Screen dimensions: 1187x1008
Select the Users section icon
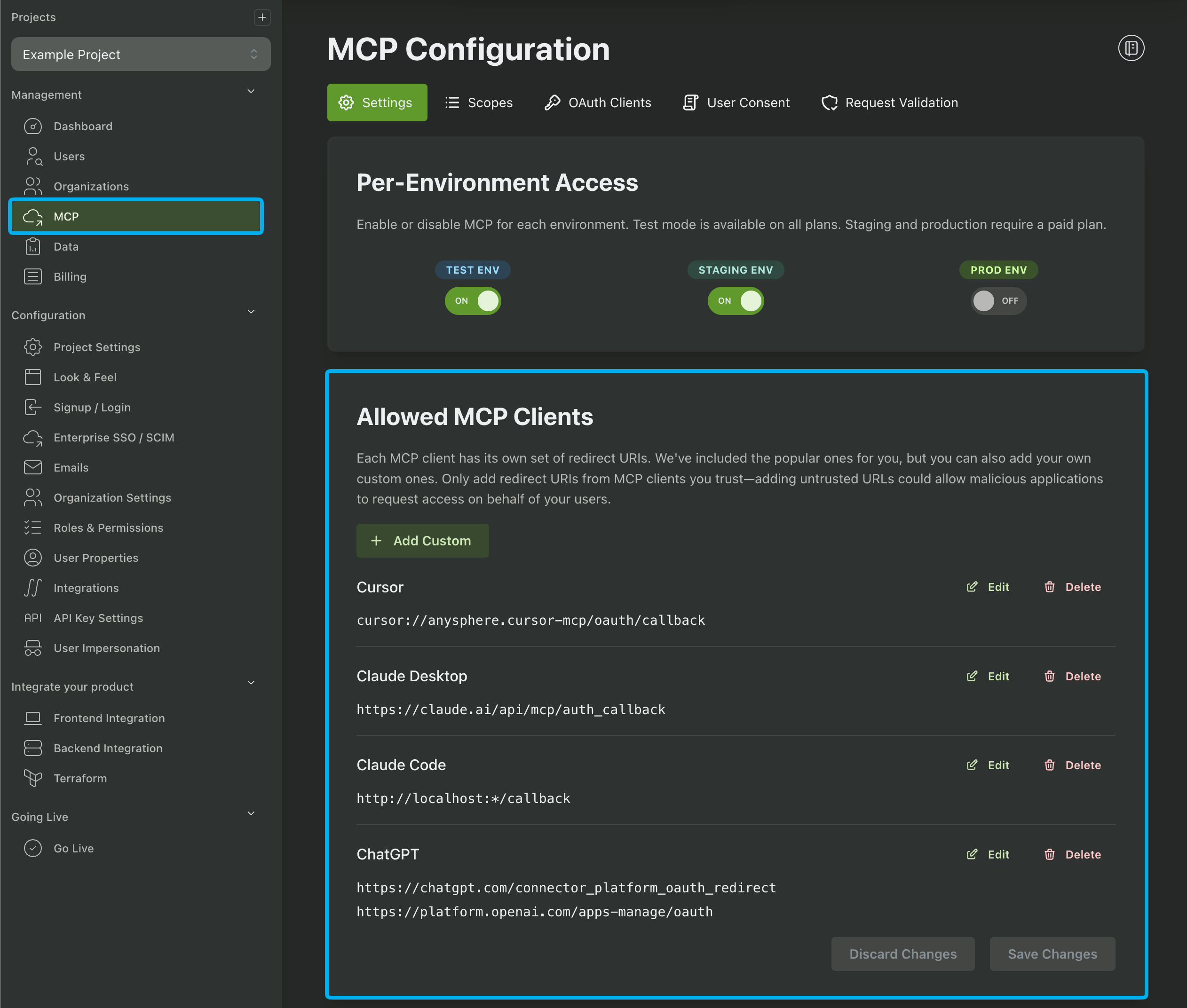point(33,156)
